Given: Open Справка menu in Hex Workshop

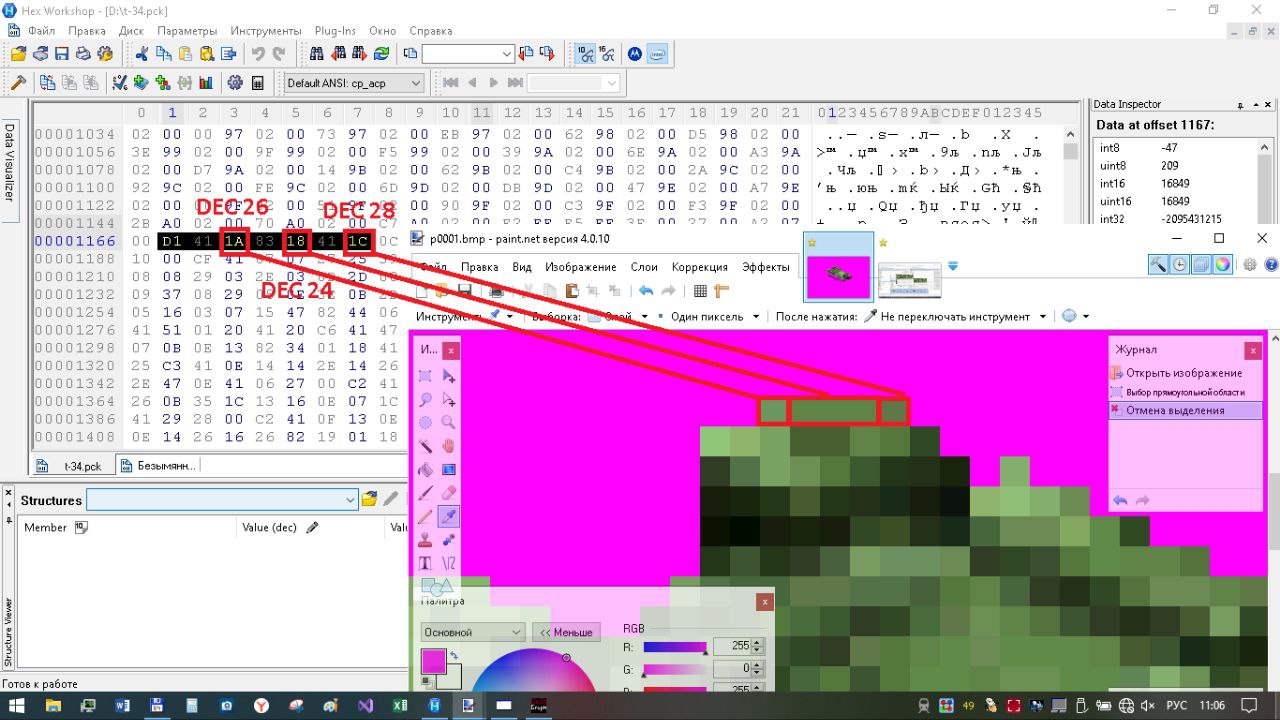Looking at the screenshot, I should tap(431, 31).
